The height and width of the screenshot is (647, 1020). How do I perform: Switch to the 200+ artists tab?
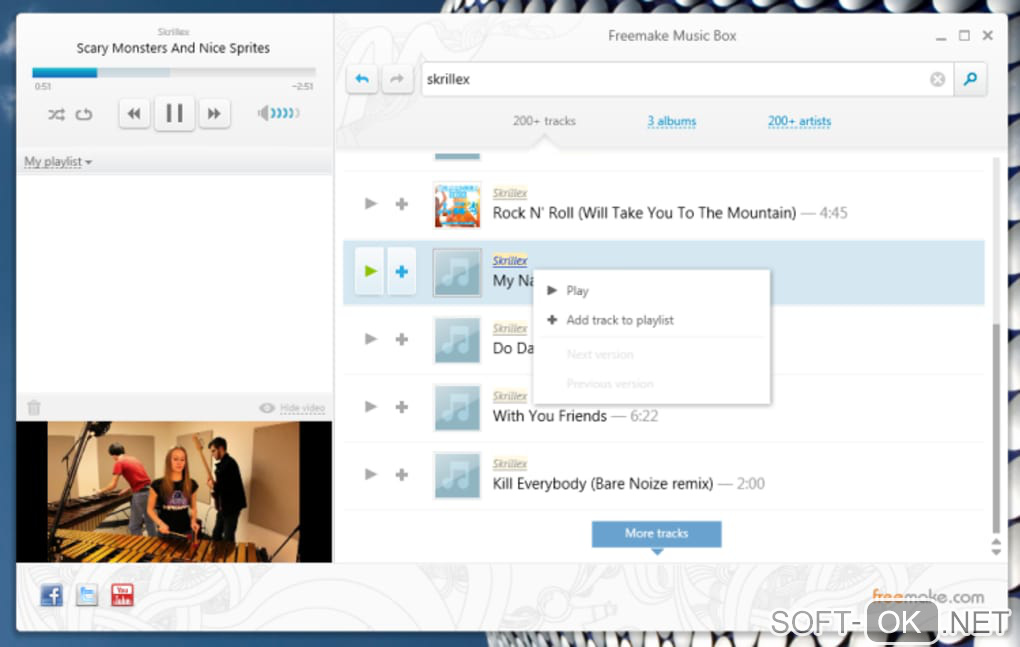[x=799, y=121]
